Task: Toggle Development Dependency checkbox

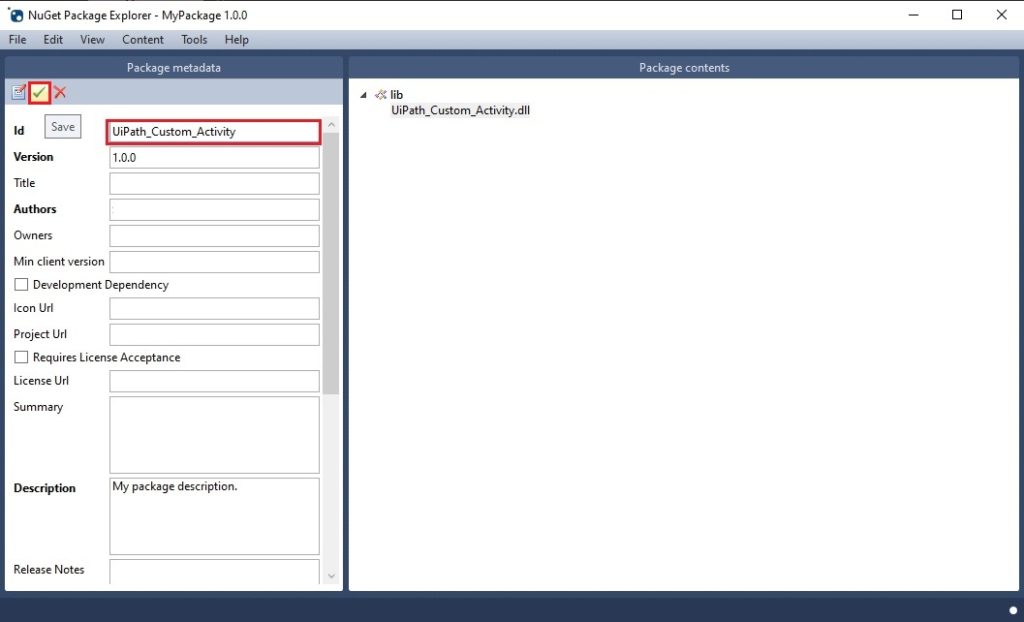Action: [21, 284]
